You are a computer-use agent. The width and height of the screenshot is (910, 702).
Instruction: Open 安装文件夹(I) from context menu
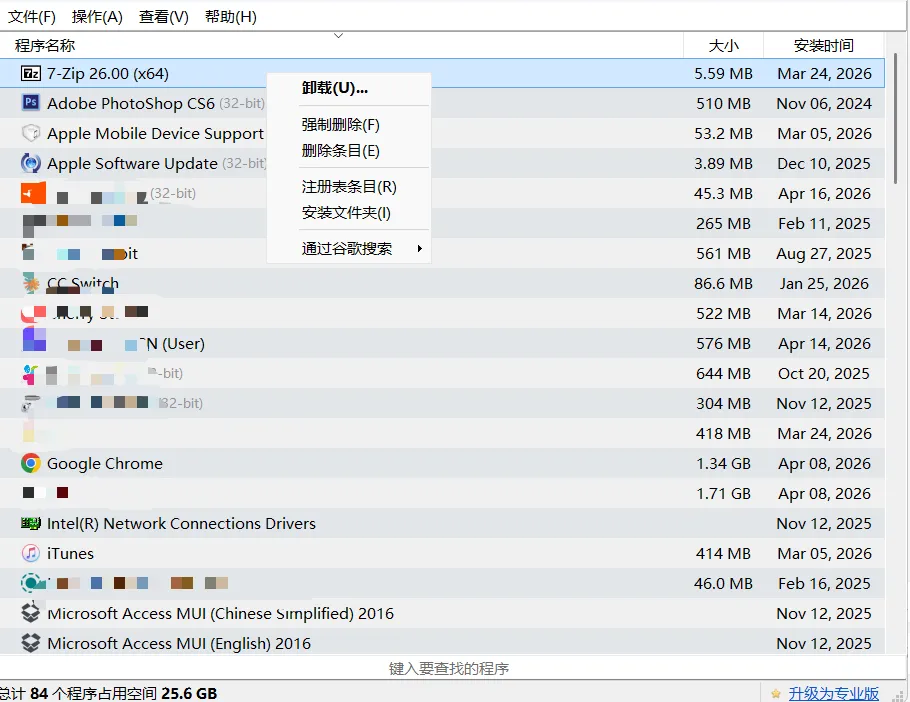(349, 213)
